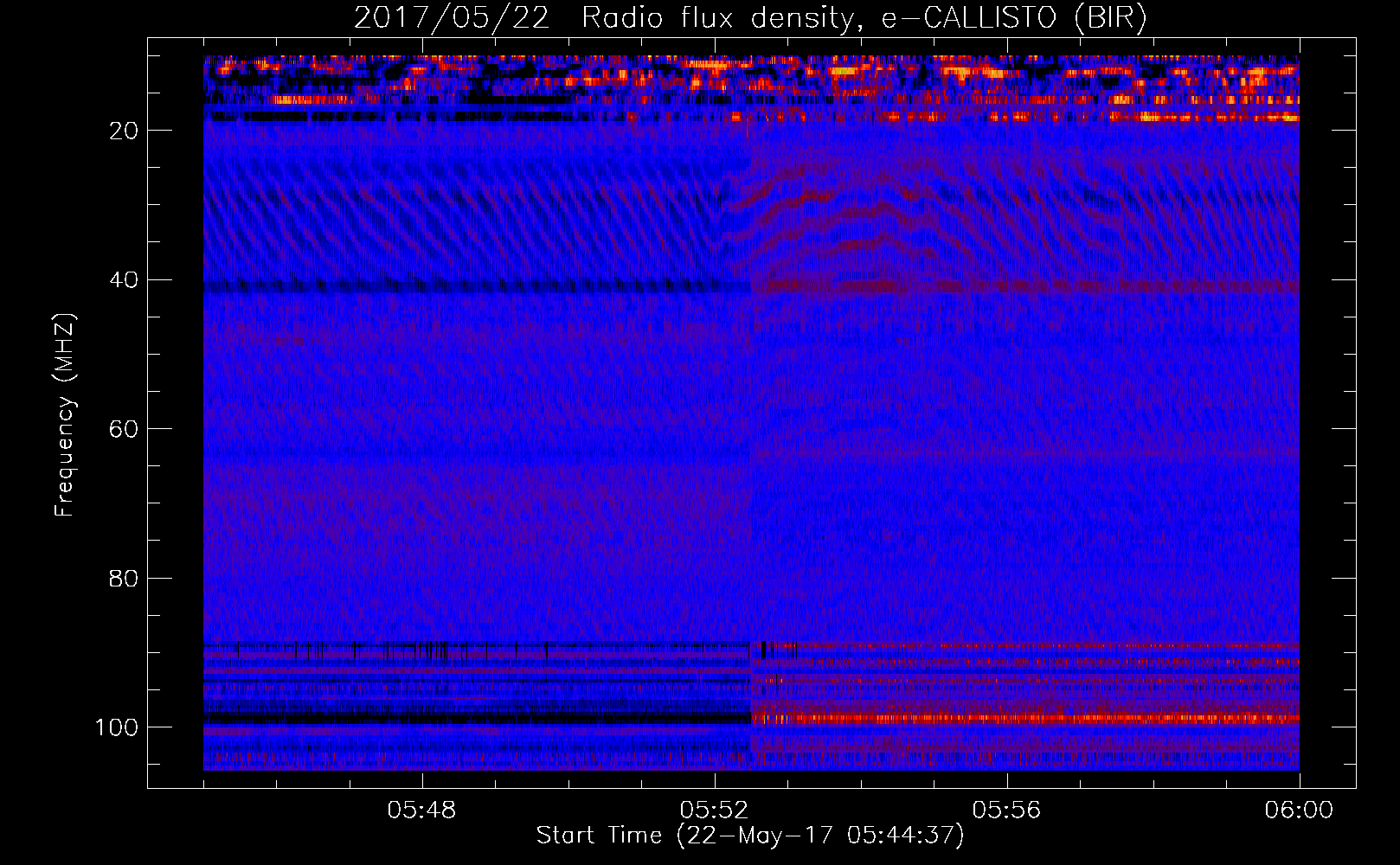Click the 60 frequency tick label

click(x=124, y=429)
